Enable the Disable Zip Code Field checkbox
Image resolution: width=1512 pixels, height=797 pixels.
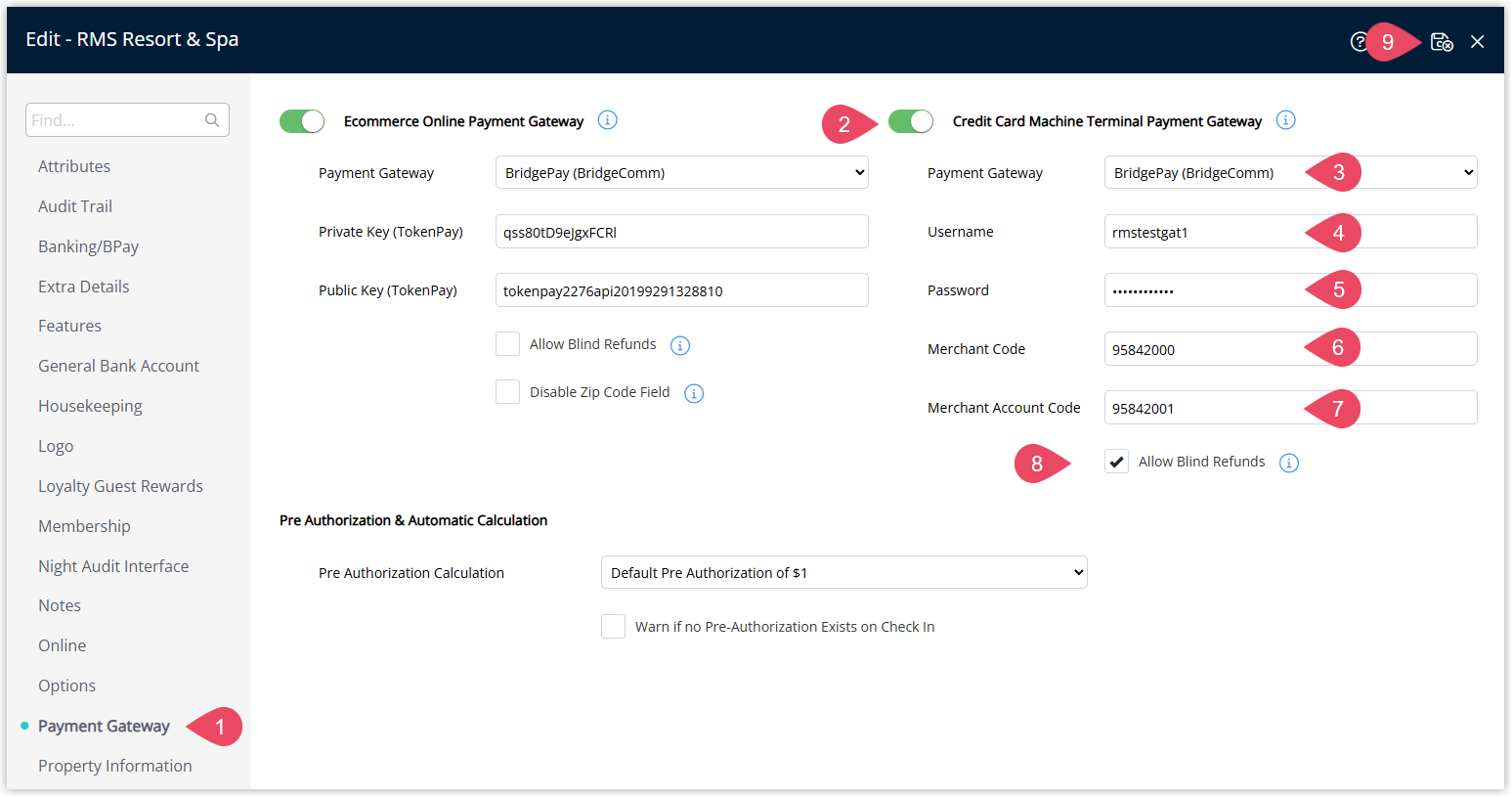tap(507, 392)
